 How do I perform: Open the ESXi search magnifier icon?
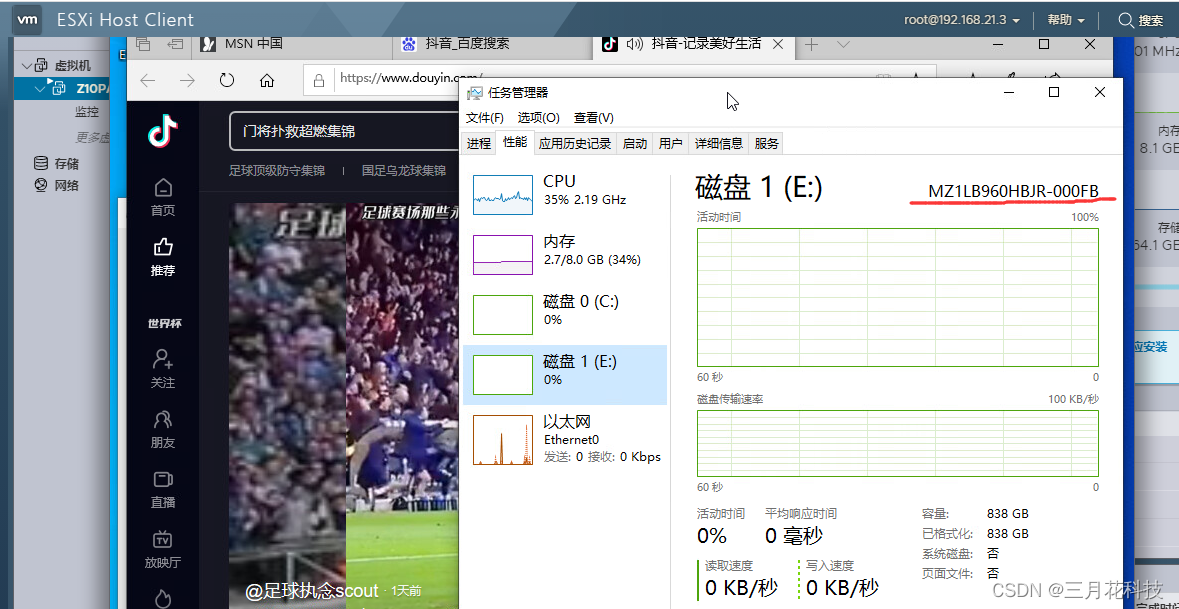click(1126, 20)
